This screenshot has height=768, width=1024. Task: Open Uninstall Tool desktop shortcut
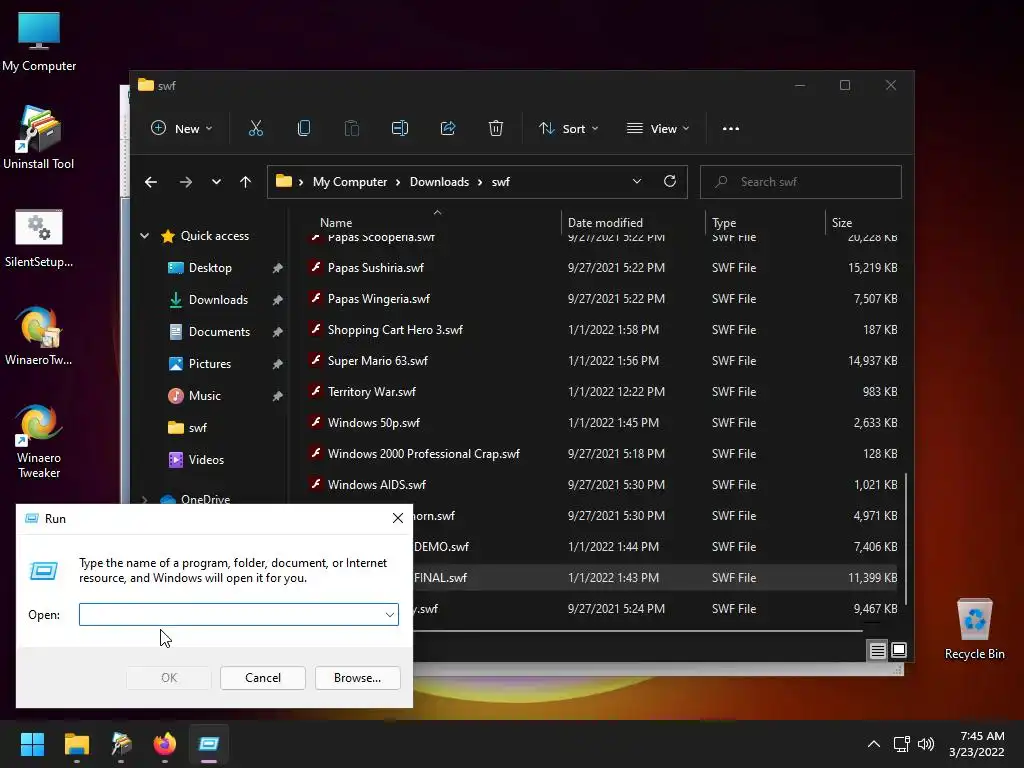[39, 138]
